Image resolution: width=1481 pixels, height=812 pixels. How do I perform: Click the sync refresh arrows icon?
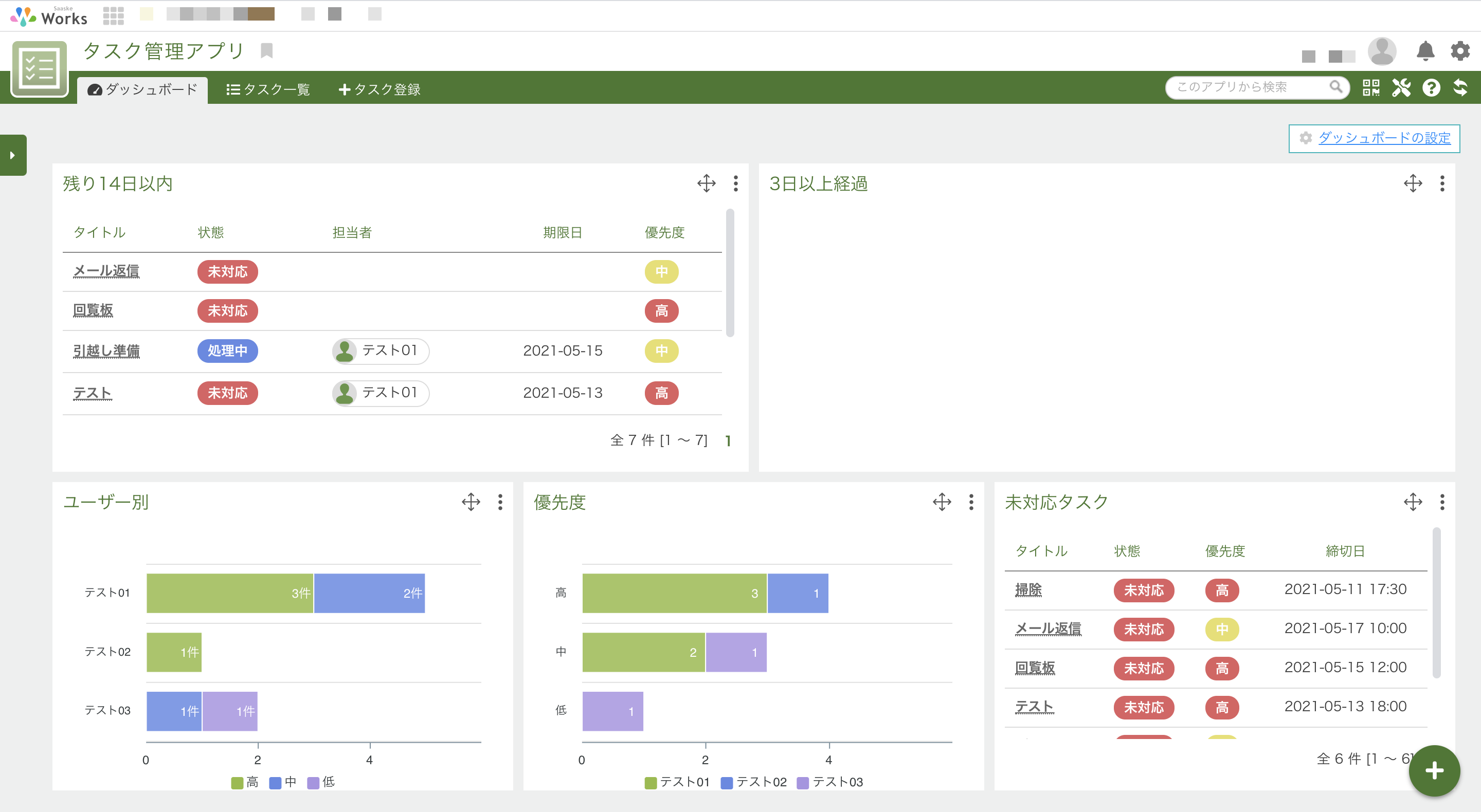pyautogui.click(x=1460, y=88)
